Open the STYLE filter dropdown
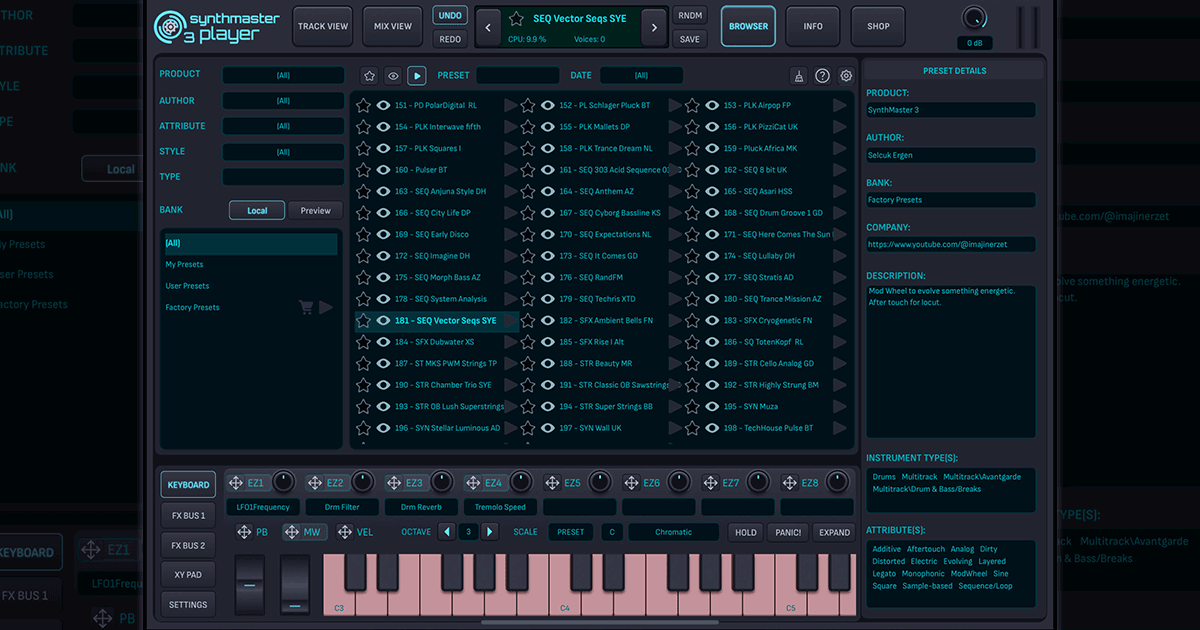 (x=283, y=152)
